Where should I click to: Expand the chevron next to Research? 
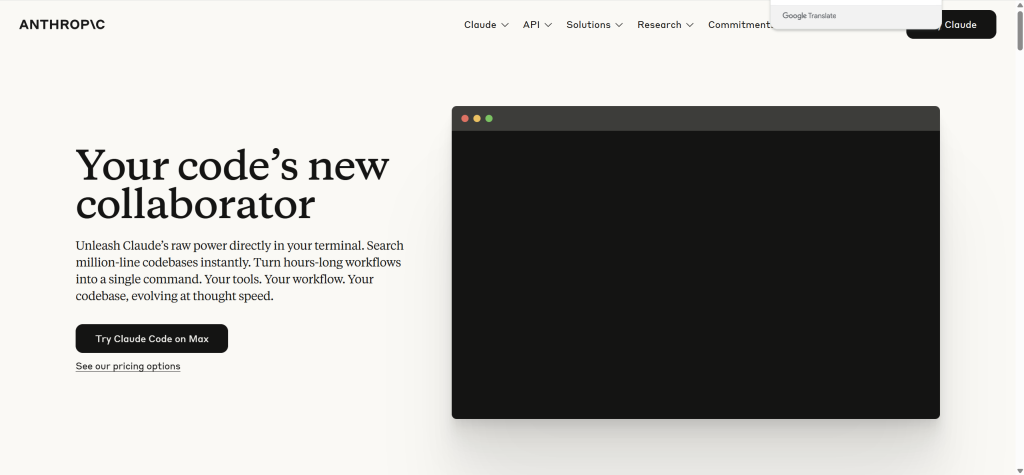click(690, 25)
